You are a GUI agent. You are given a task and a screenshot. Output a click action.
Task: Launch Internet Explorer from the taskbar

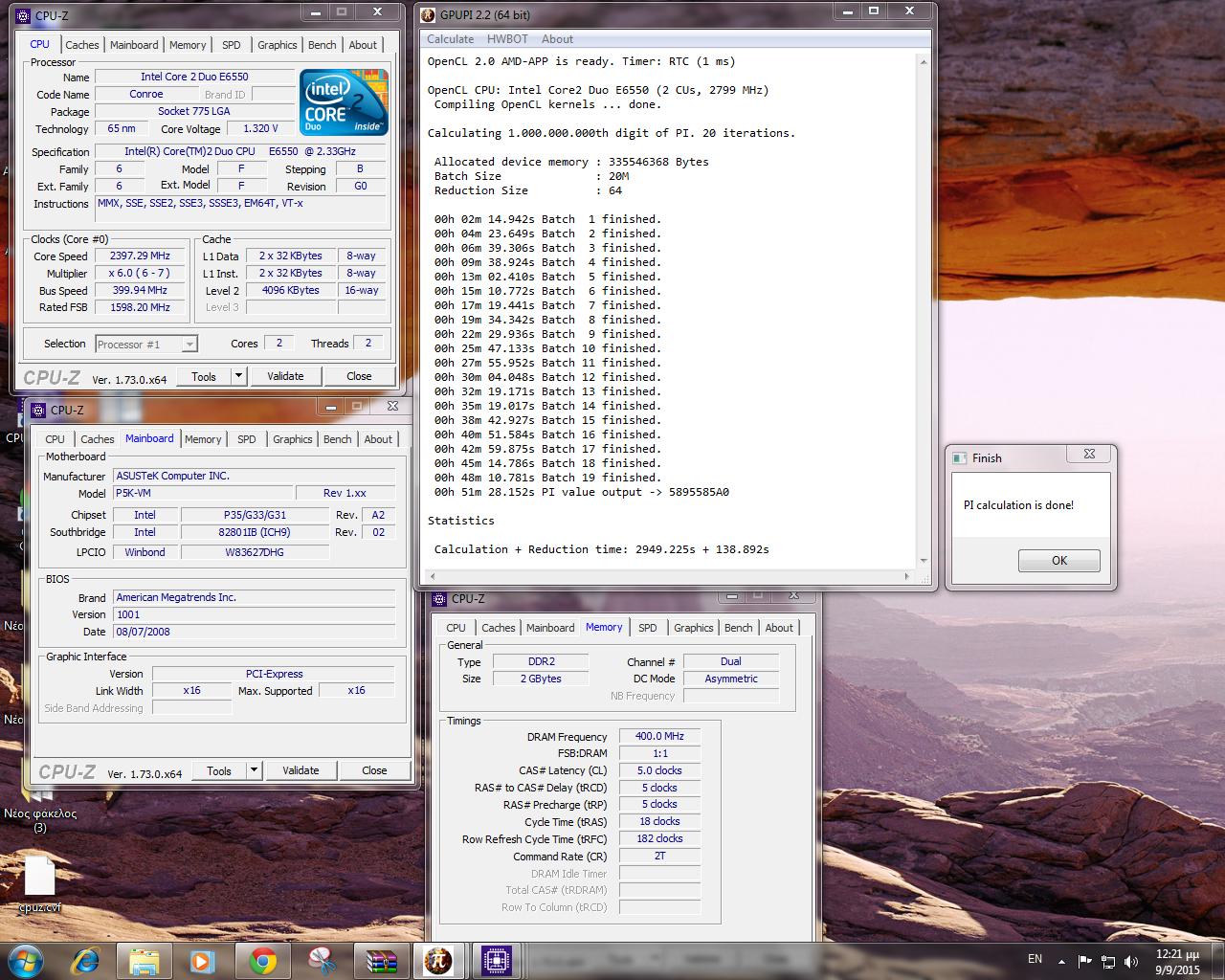85,960
